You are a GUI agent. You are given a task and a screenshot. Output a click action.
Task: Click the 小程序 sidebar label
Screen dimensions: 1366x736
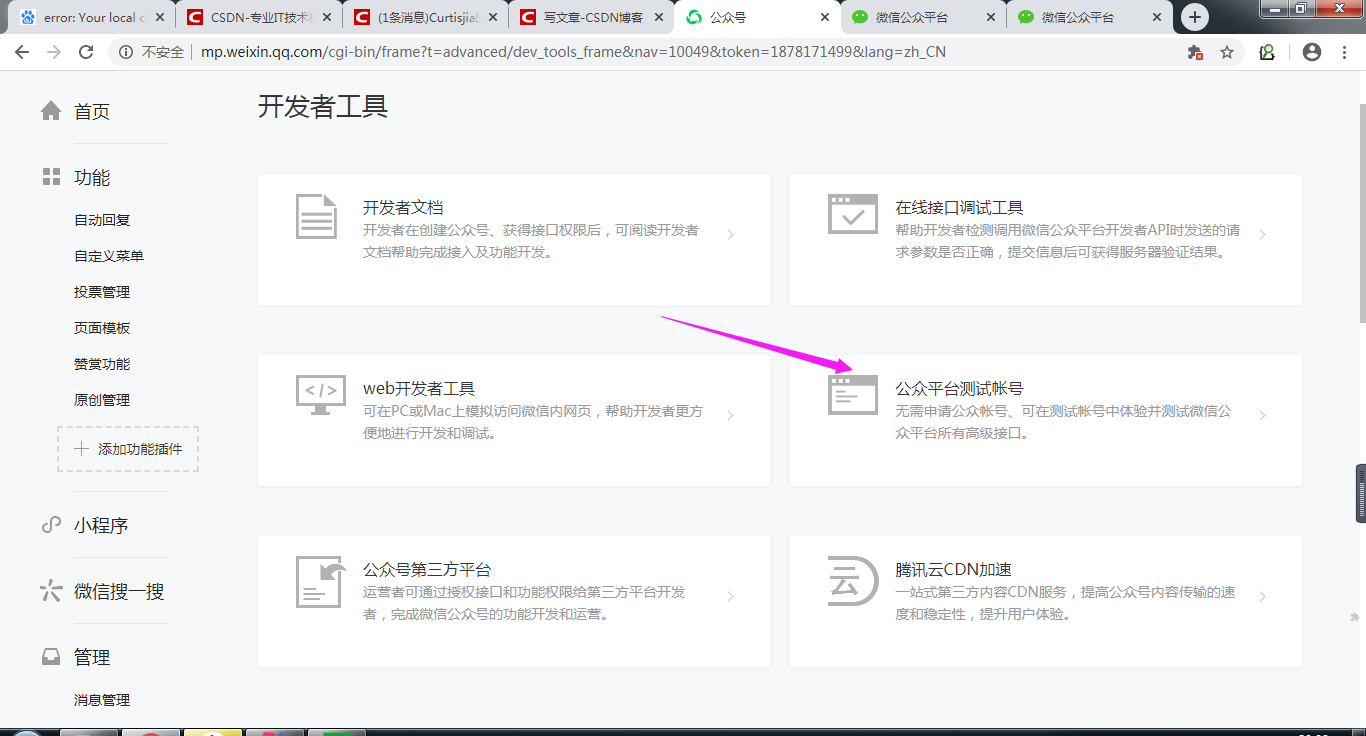(x=101, y=525)
